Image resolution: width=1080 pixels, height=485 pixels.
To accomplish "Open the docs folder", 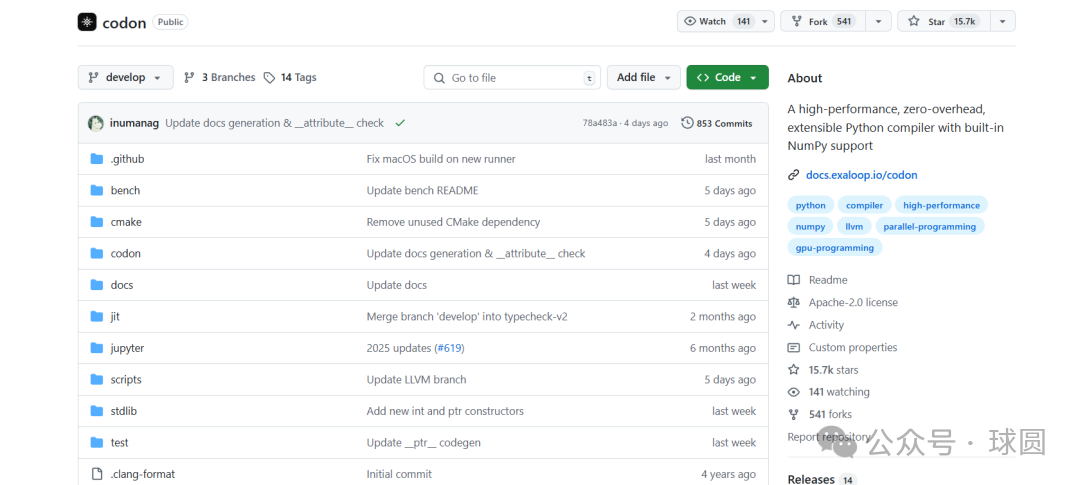I will (x=122, y=285).
